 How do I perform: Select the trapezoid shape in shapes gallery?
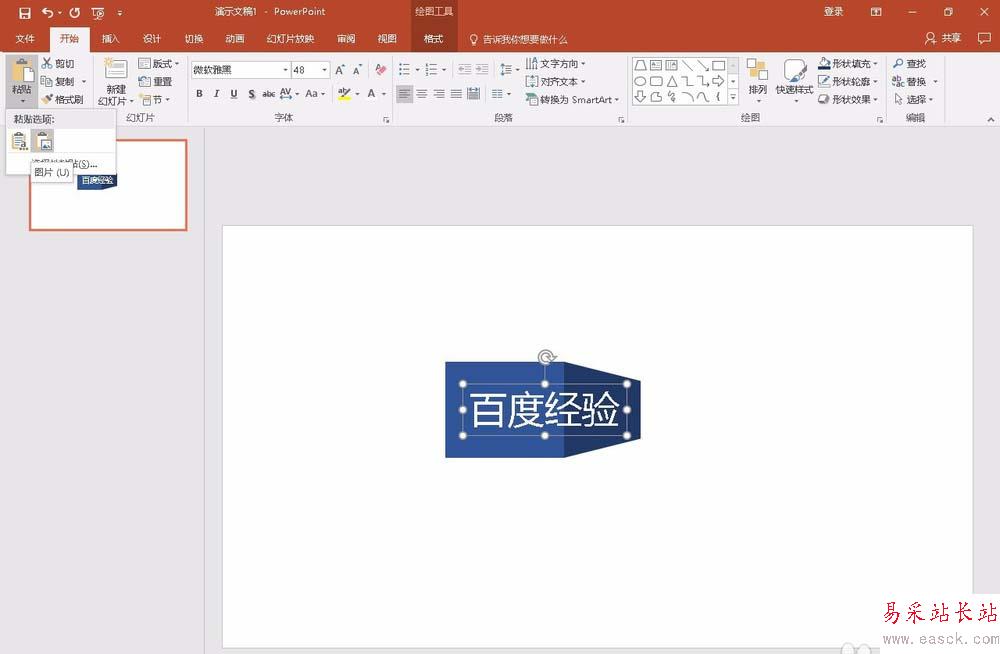tap(640, 65)
